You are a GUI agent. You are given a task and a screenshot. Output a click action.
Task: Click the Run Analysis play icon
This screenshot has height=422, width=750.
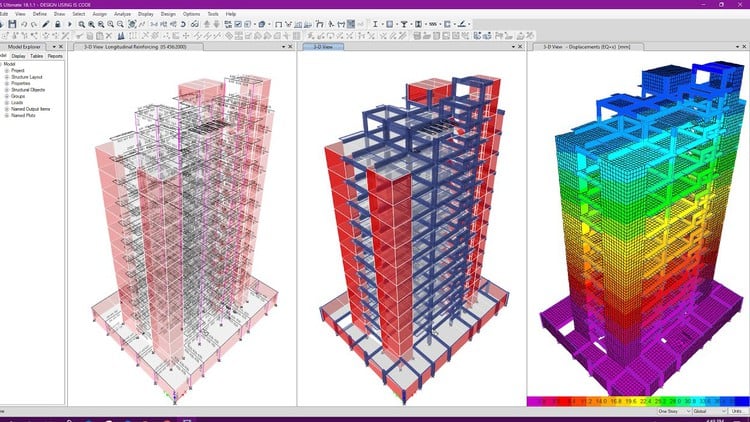[71, 23]
